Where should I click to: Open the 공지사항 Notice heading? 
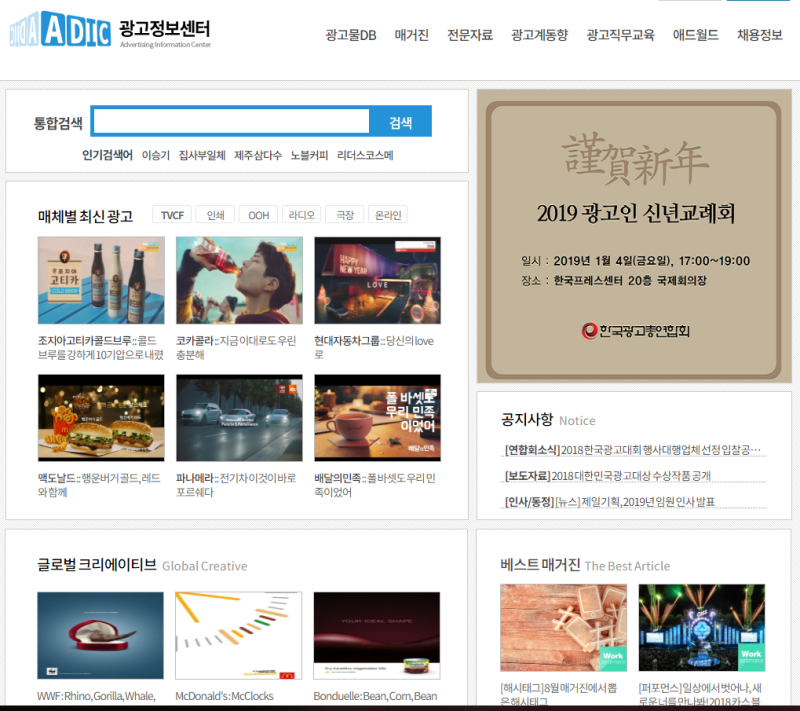tap(548, 420)
